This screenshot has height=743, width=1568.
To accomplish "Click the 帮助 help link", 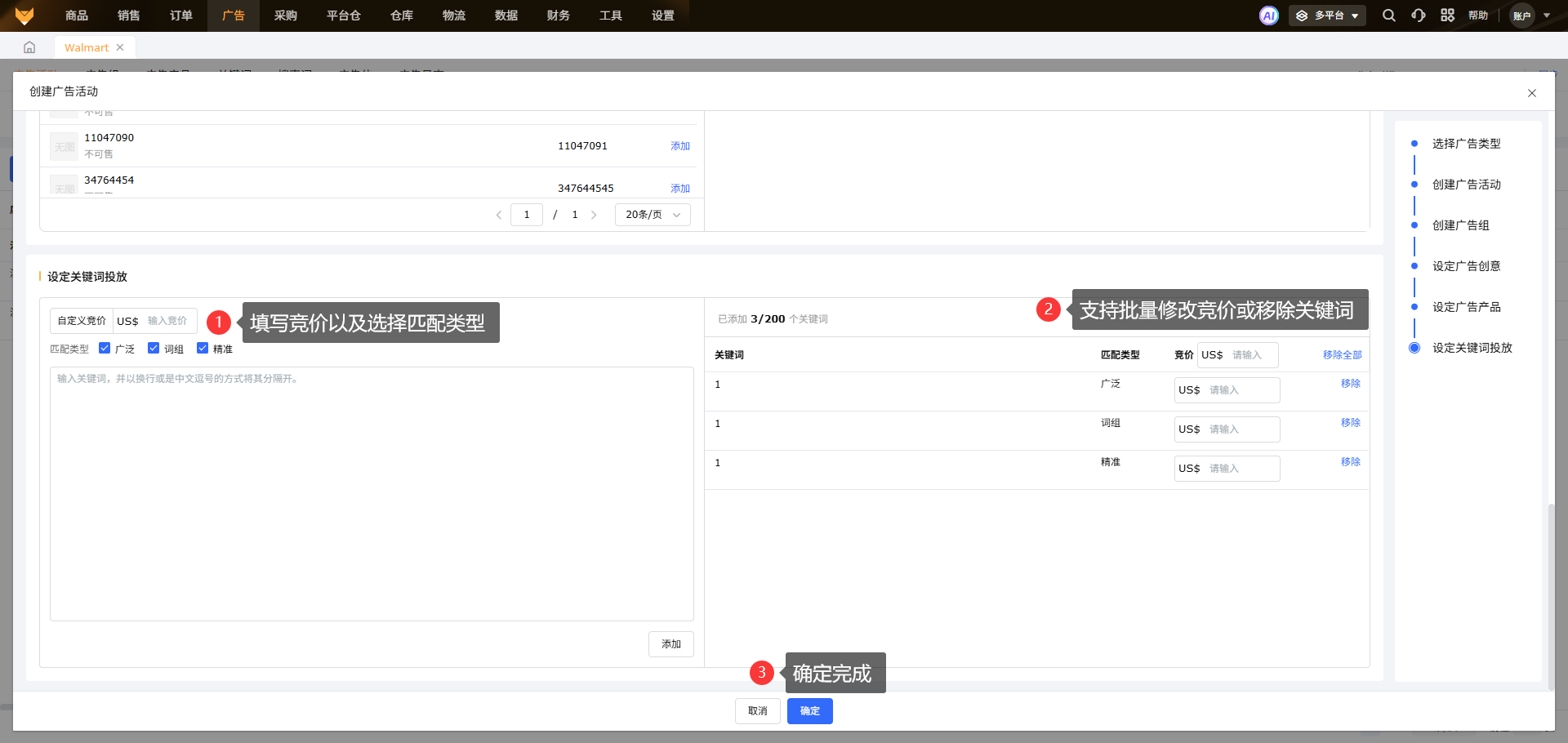I will click(x=1478, y=16).
